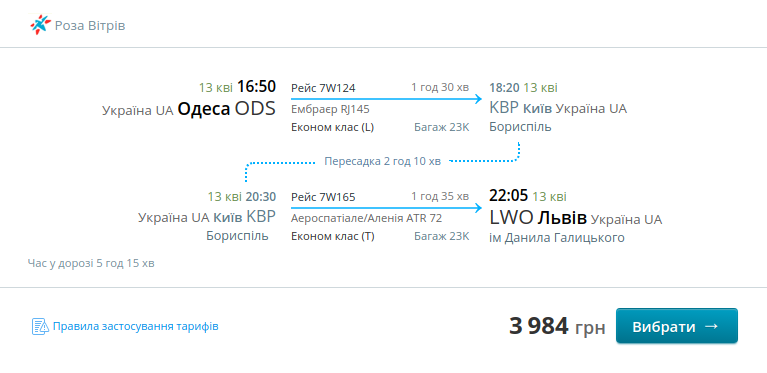Click the Ембраєр RJ145 aircraft label
Screen dimensions: 767x373
[x=330, y=110]
